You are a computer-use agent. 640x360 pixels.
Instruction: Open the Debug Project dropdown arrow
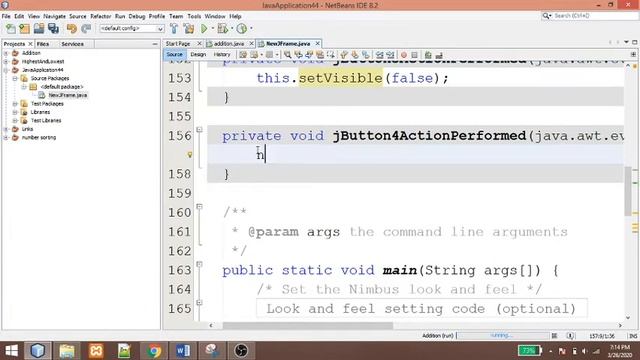click(x=231, y=29)
